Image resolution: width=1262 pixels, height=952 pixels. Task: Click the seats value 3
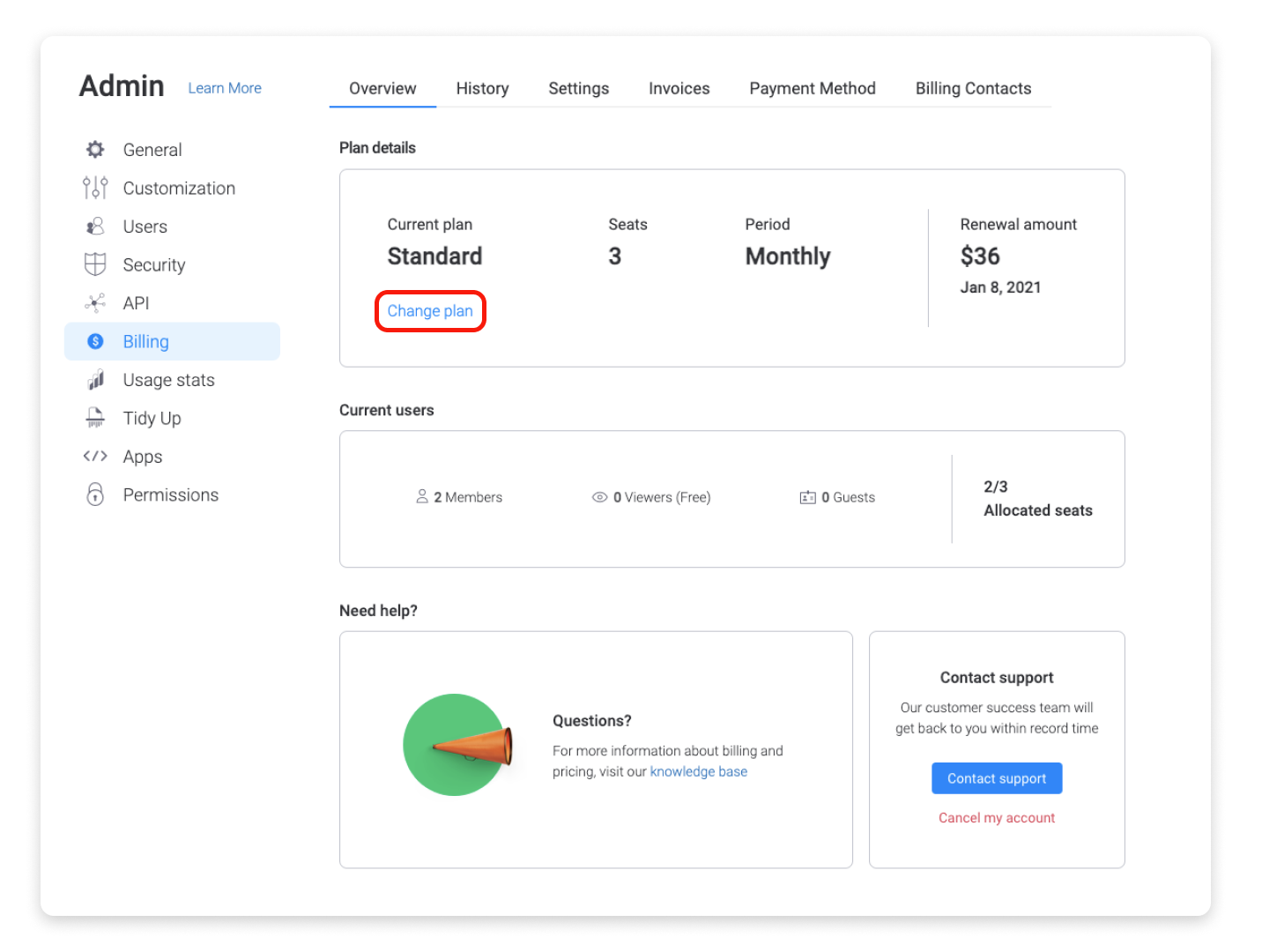click(615, 257)
